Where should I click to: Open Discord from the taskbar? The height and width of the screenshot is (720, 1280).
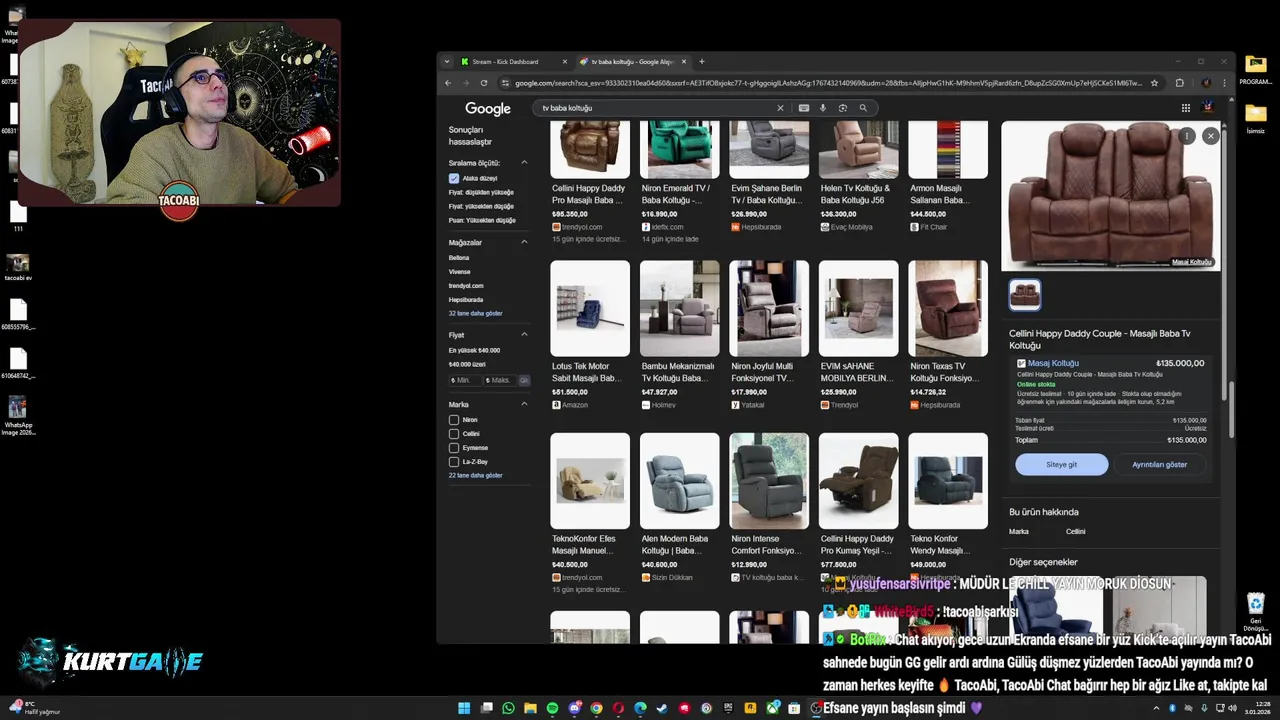coord(574,708)
